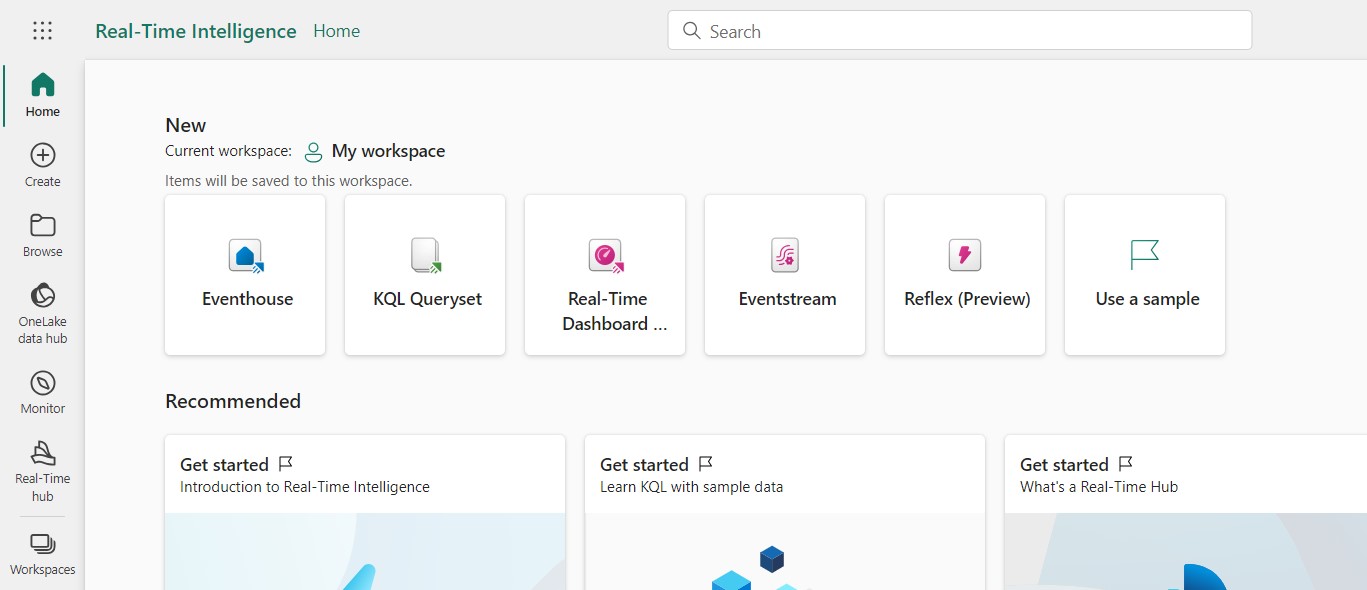The height and width of the screenshot is (590, 1367).
Task: Choose the Use a sample flag card
Action: pos(1145,275)
